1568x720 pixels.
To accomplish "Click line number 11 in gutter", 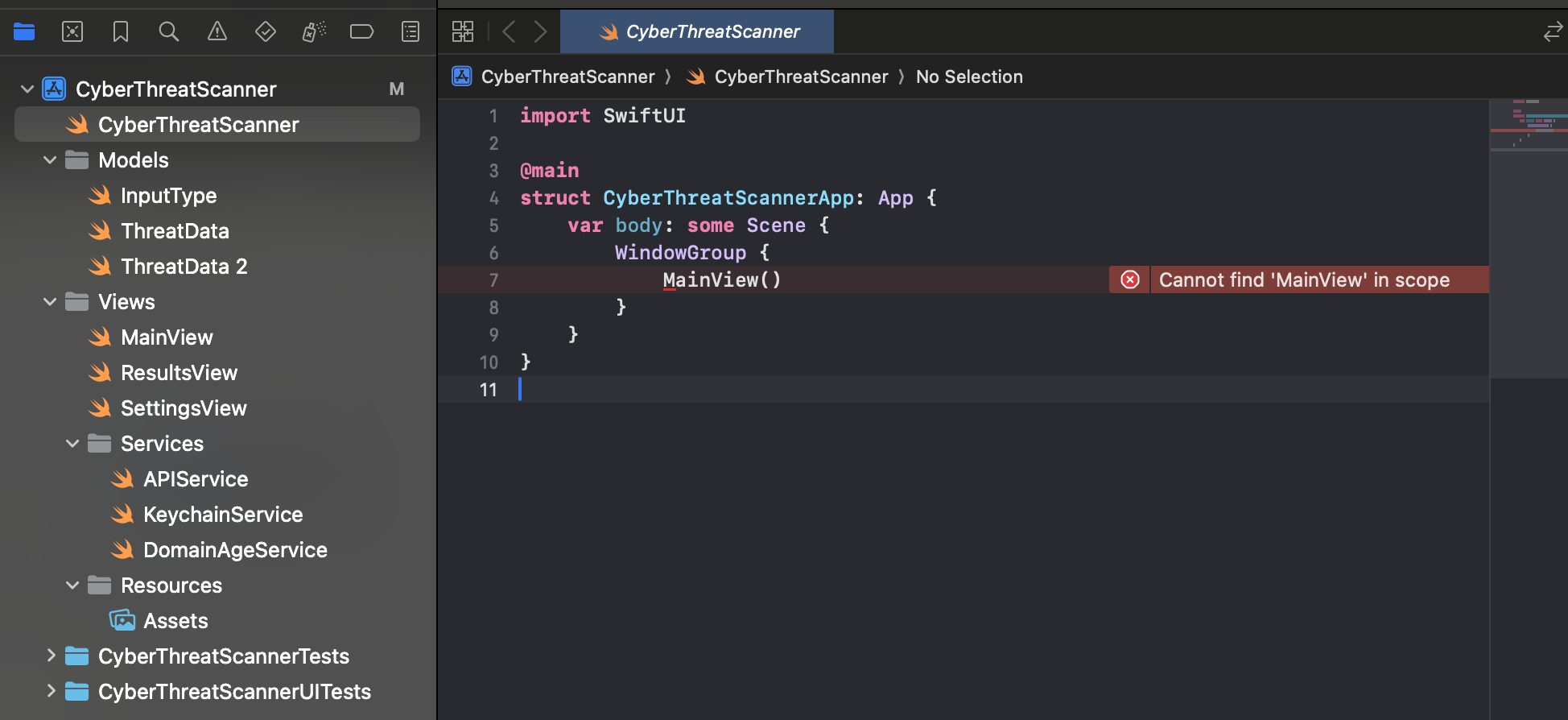I will pos(488,389).
